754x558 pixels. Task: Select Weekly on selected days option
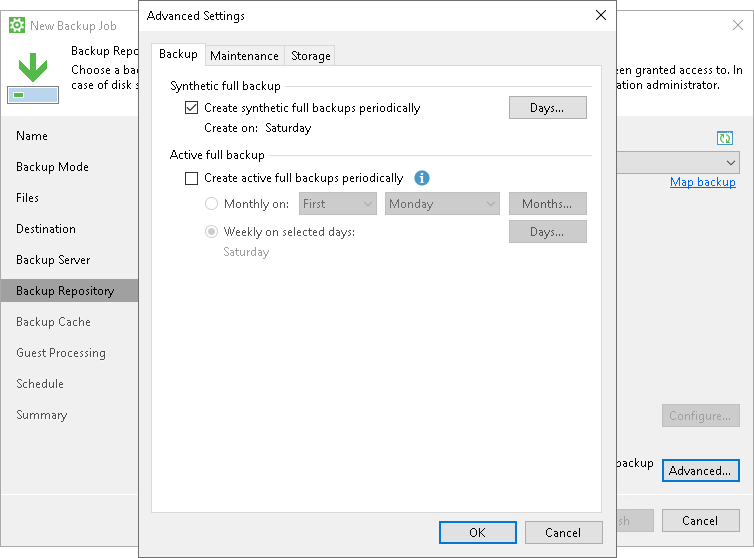(x=211, y=232)
